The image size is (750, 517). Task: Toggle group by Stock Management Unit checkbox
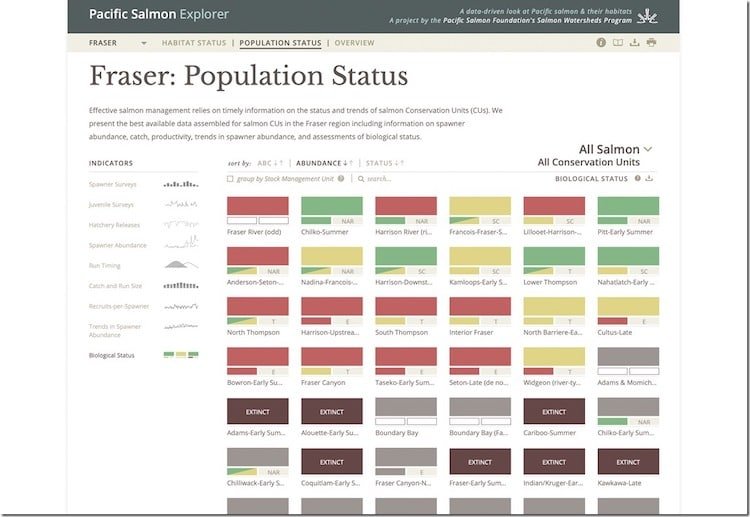(x=230, y=179)
